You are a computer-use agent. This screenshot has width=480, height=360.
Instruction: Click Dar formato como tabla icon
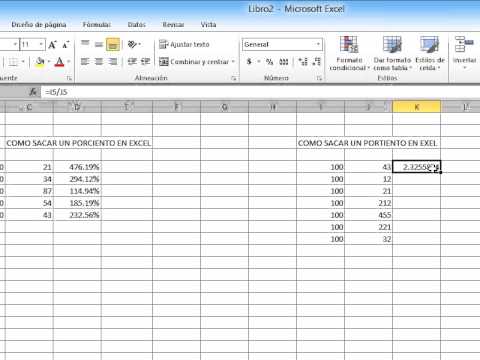coord(392,53)
